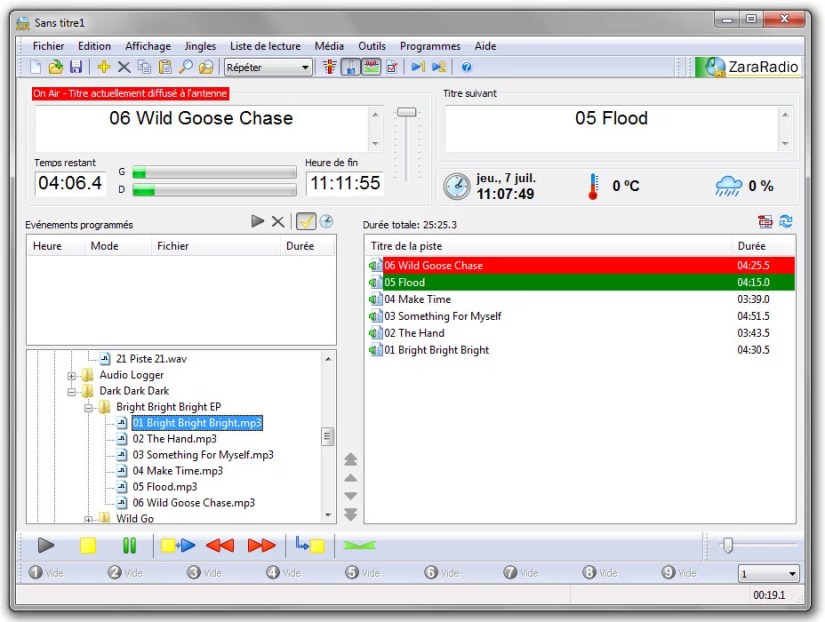Screen dimensions: 825x622
Task: Save the playlist with the export icon above Durée
Action: click(x=765, y=222)
